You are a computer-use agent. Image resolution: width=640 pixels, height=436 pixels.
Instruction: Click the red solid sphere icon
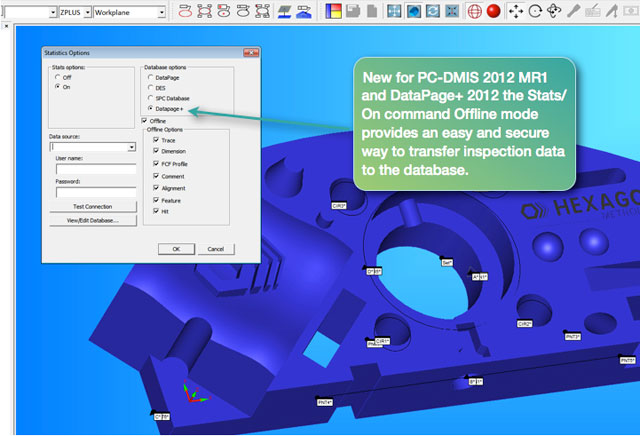tap(493, 12)
